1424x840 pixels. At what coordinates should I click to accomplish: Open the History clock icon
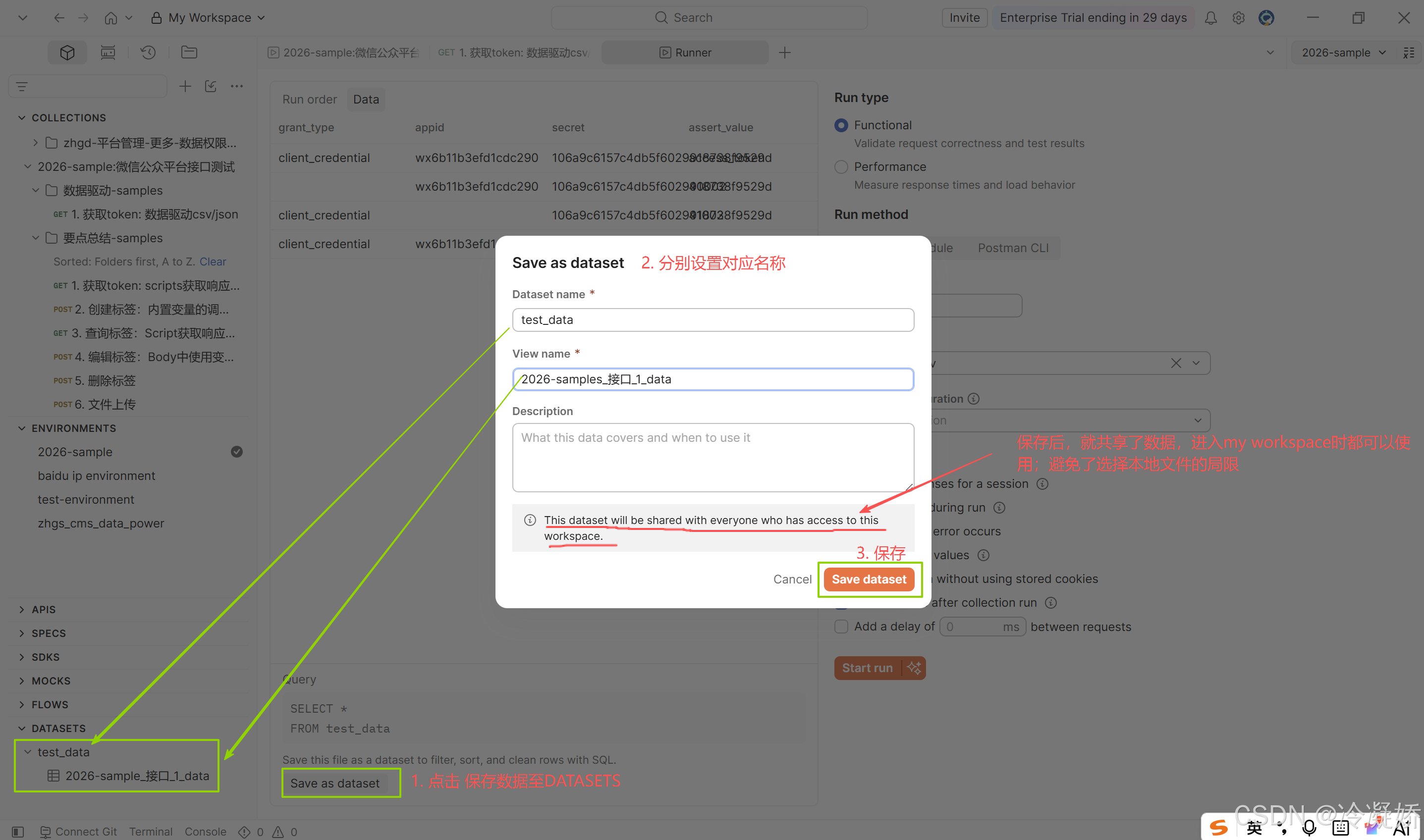(148, 52)
